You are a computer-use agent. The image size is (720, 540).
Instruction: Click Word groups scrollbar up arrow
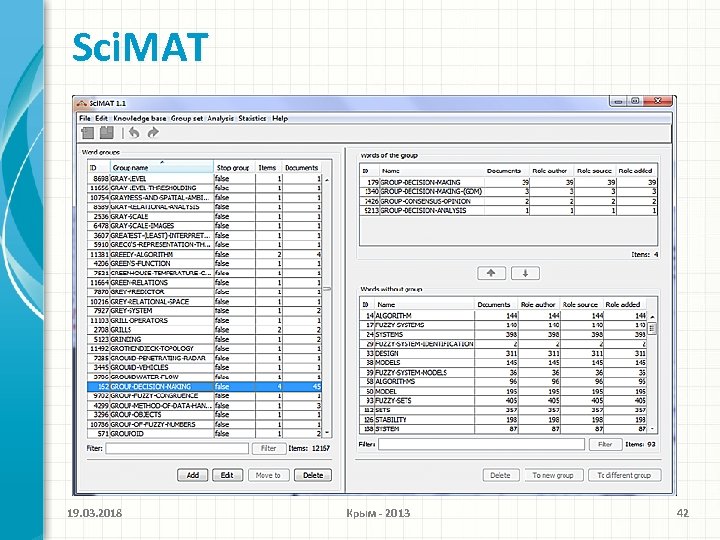click(x=327, y=180)
